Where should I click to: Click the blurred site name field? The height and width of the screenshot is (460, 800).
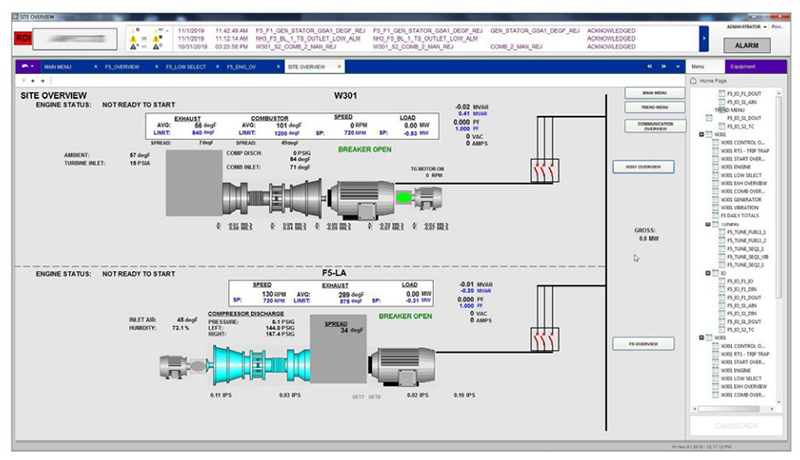[x=75, y=39]
